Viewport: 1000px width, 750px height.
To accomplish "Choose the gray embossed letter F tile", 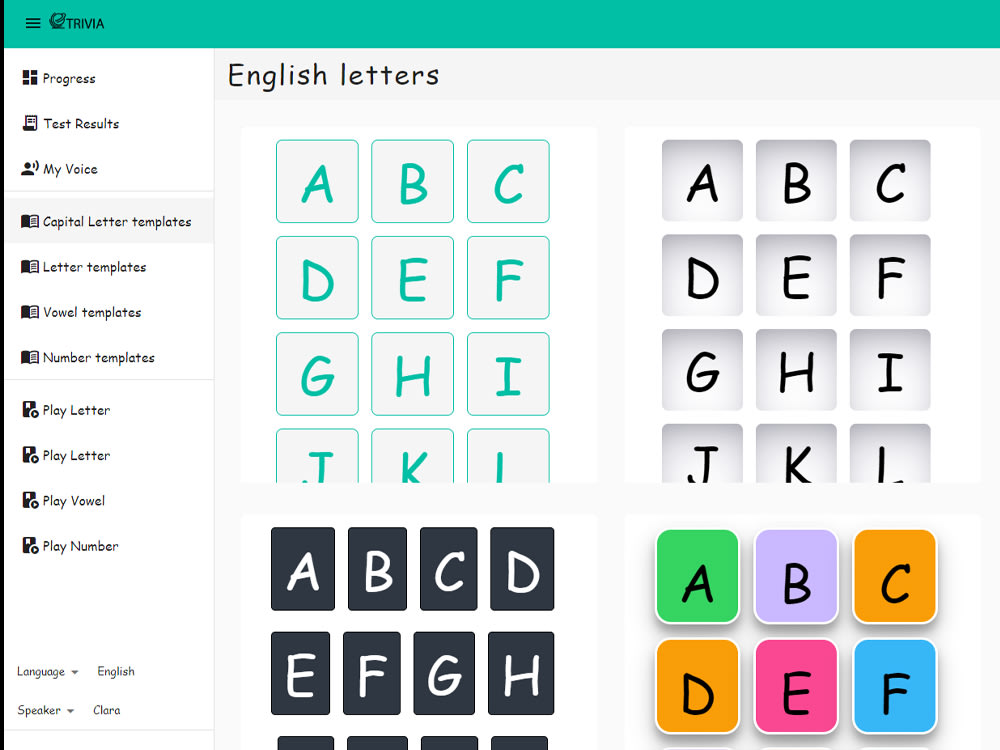I will pyautogui.click(x=890, y=275).
